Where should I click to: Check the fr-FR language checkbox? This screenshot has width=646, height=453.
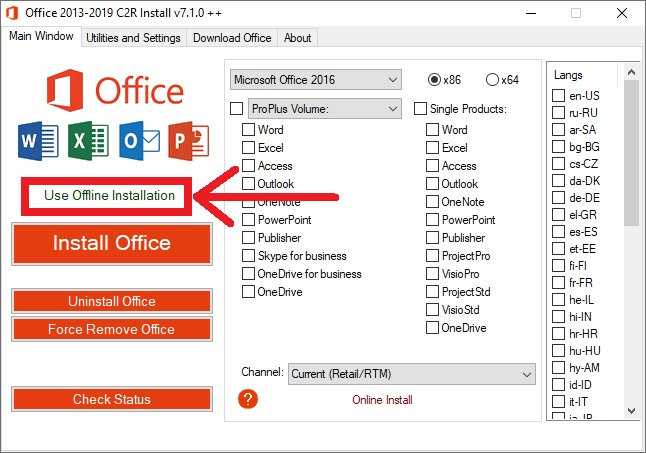coord(558,283)
